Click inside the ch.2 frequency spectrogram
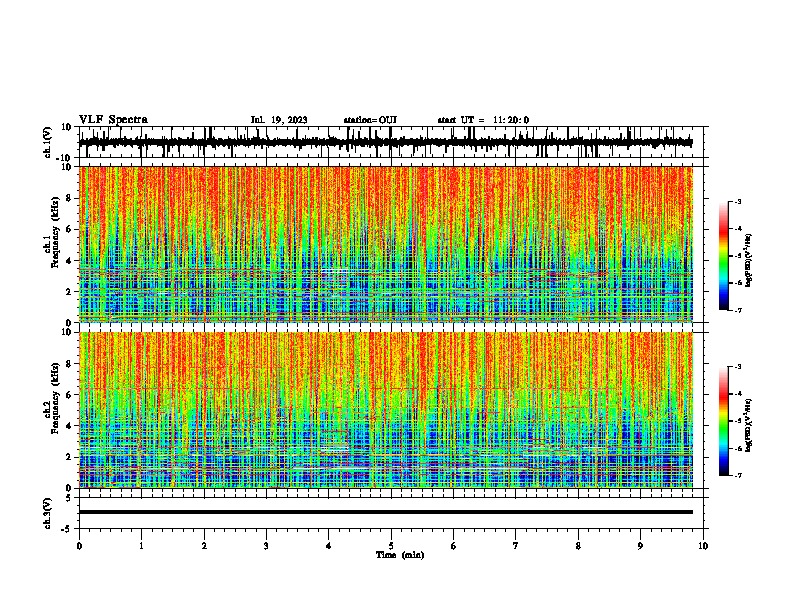Image resolution: width=792 pixels, height=612 pixels. pos(386,410)
